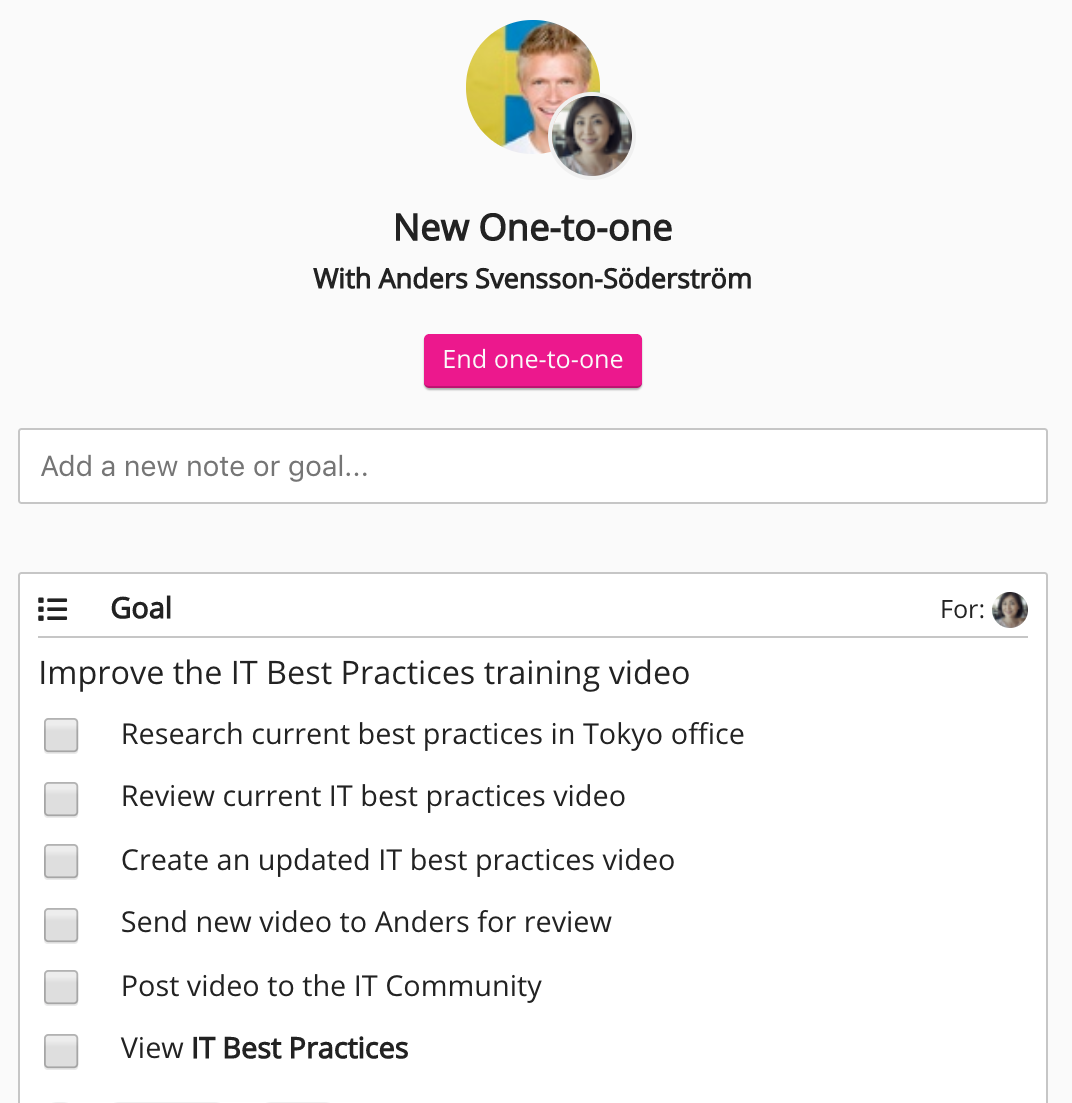Click the 'For:' label on goal card
Image resolution: width=1072 pixels, height=1103 pixels.
(x=962, y=609)
